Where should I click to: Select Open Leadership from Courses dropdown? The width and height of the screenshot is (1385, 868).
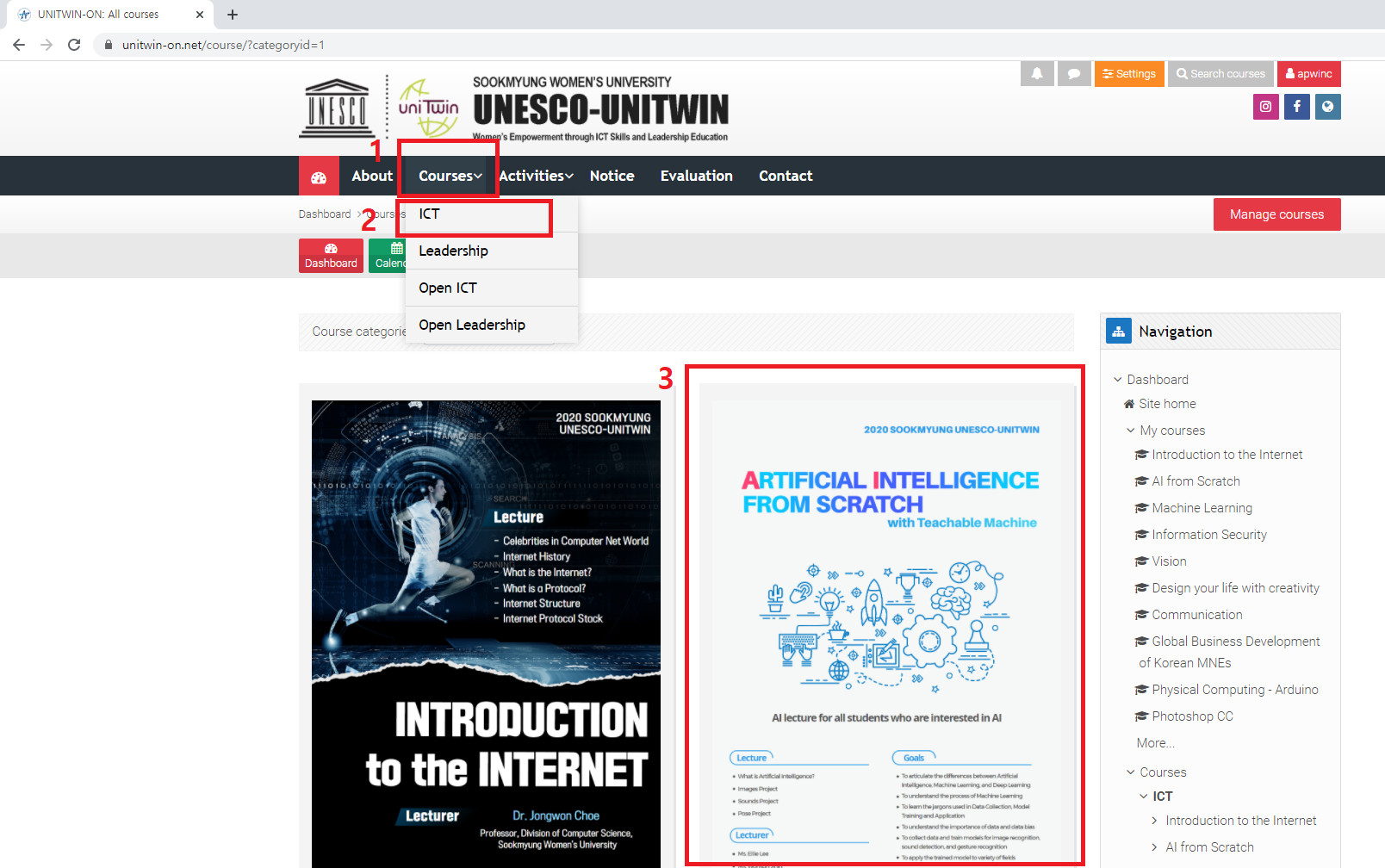491,325
